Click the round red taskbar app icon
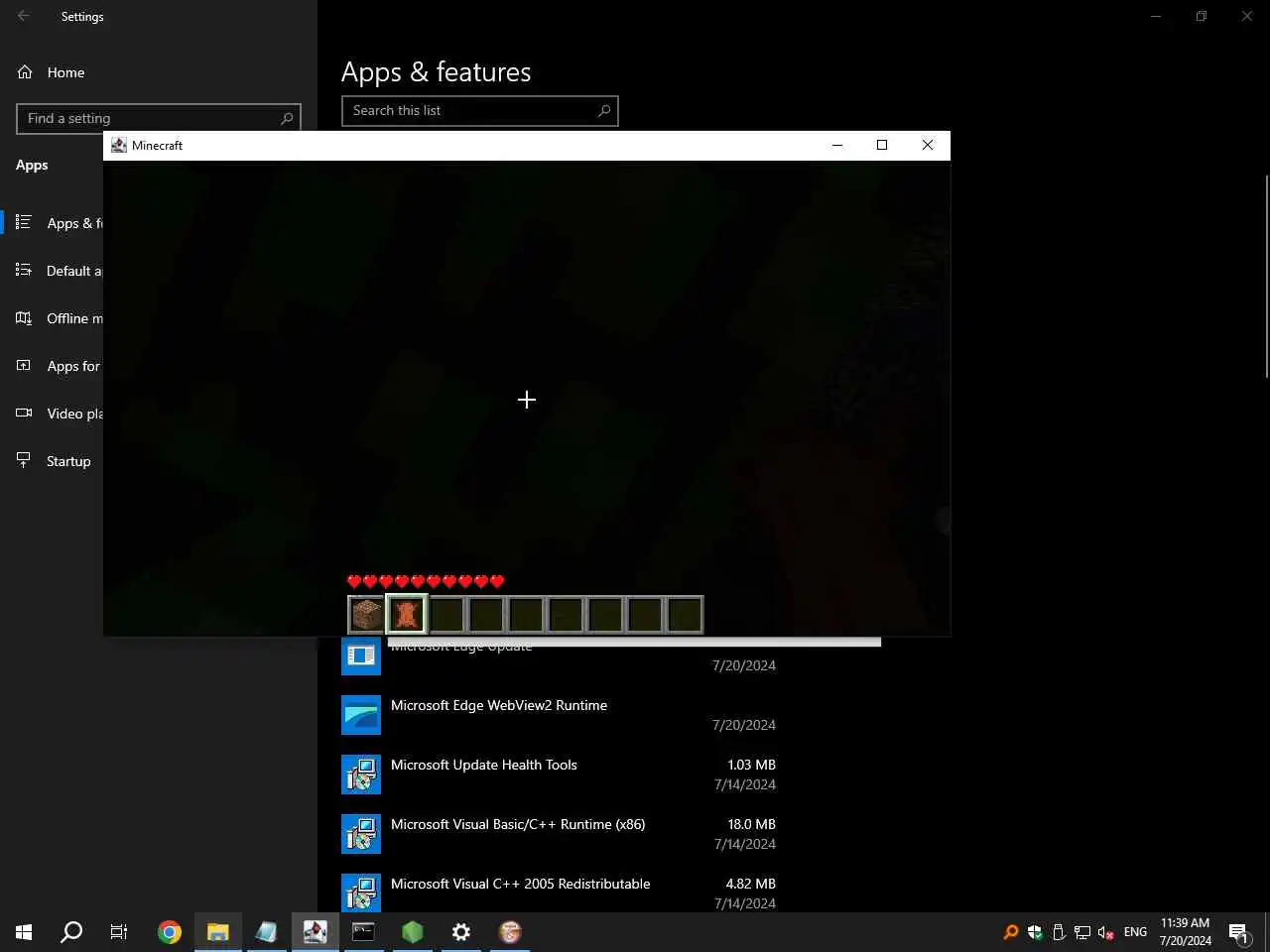 [x=510, y=932]
